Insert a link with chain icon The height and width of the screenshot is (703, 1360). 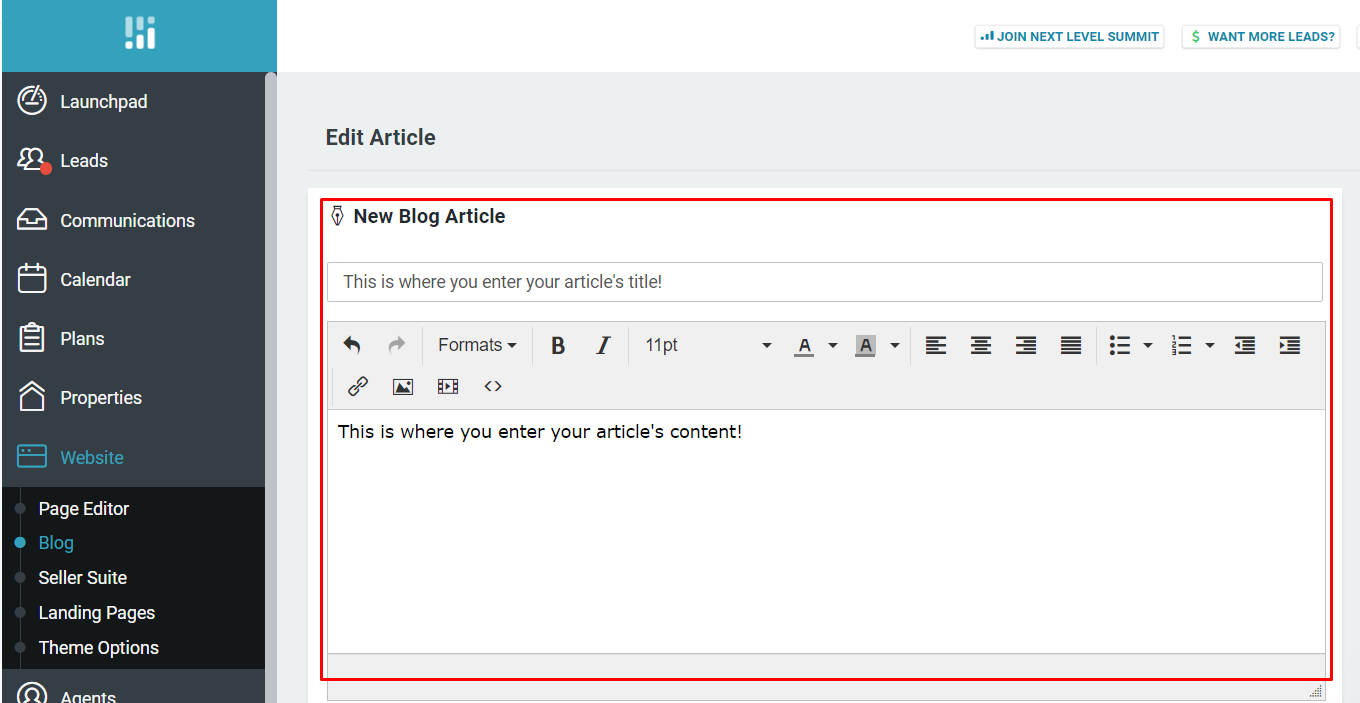(x=358, y=386)
